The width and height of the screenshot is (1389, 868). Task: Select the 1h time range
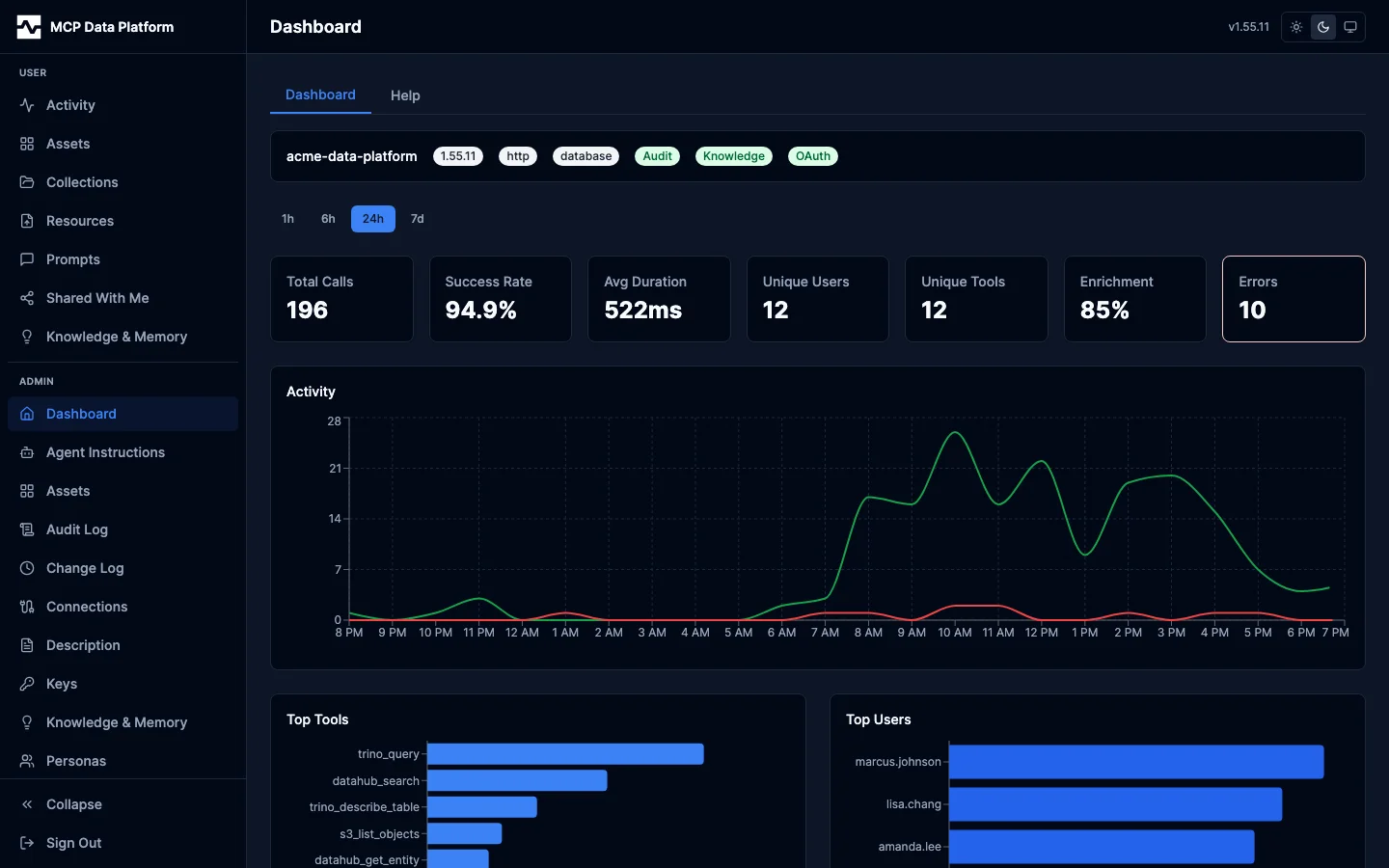(x=287, y=219)
